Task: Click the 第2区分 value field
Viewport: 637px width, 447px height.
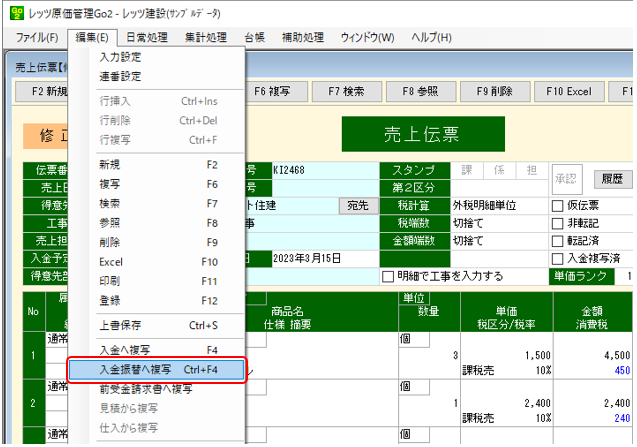Action: point(499,188)
